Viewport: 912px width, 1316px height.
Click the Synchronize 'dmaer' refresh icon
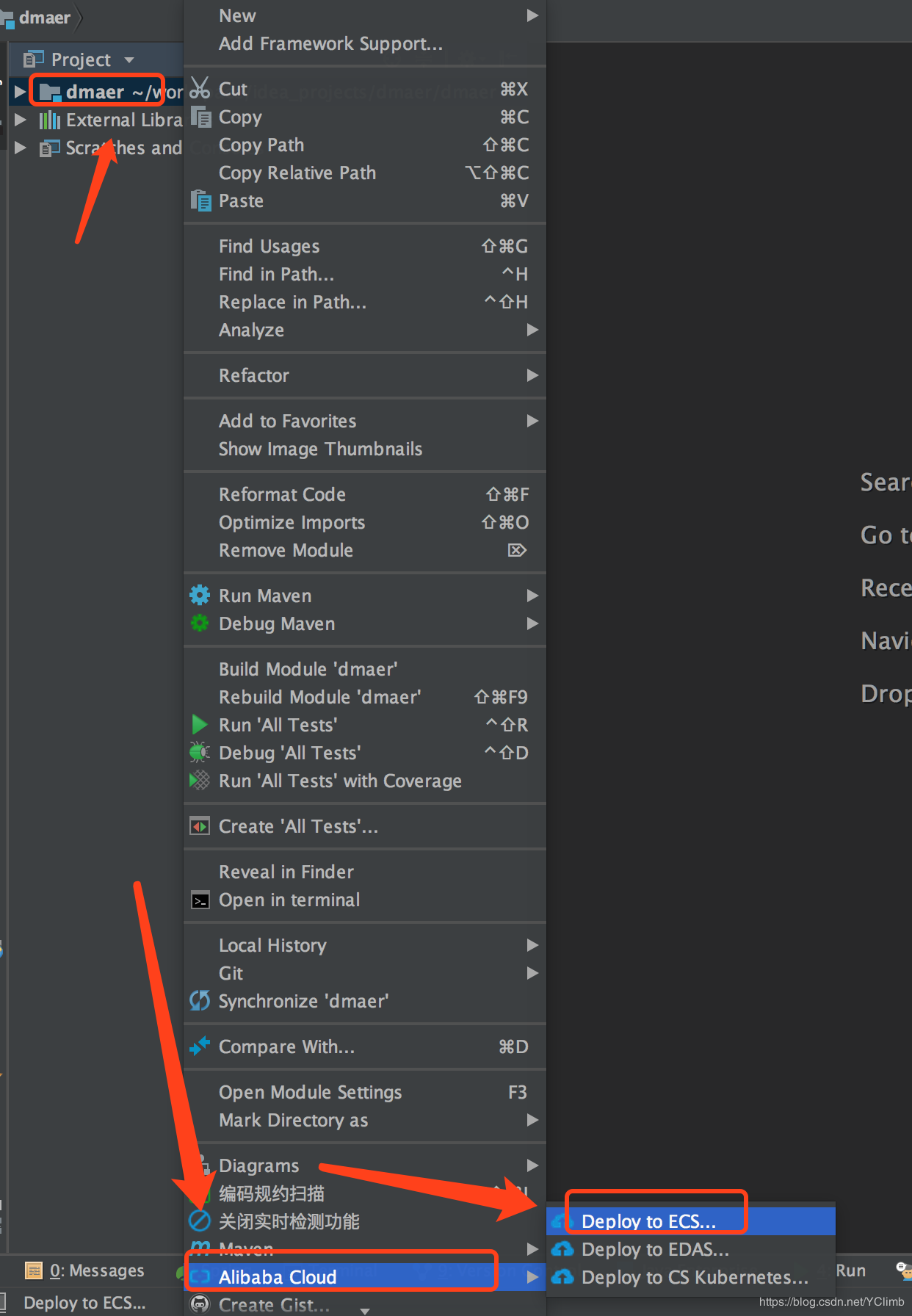(x=200, y=1001)
